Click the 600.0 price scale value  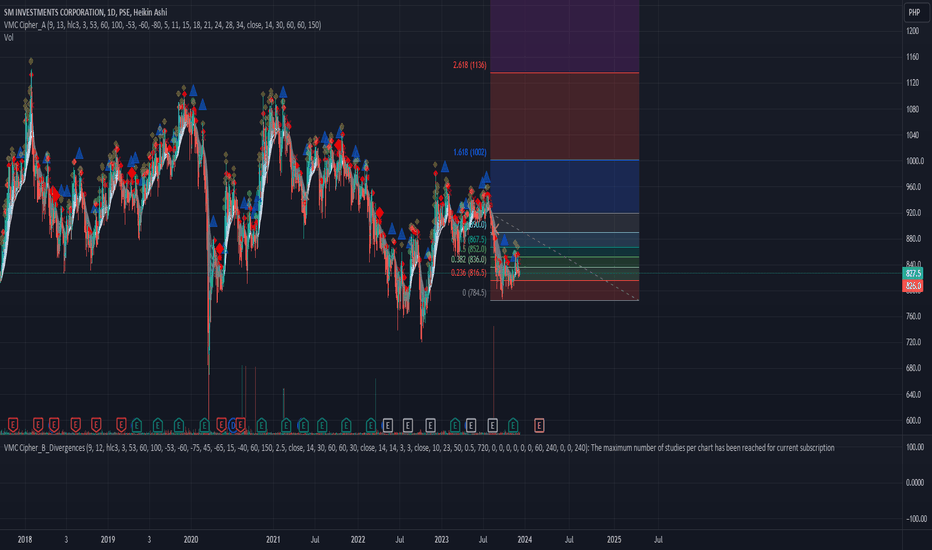[914, 420]
